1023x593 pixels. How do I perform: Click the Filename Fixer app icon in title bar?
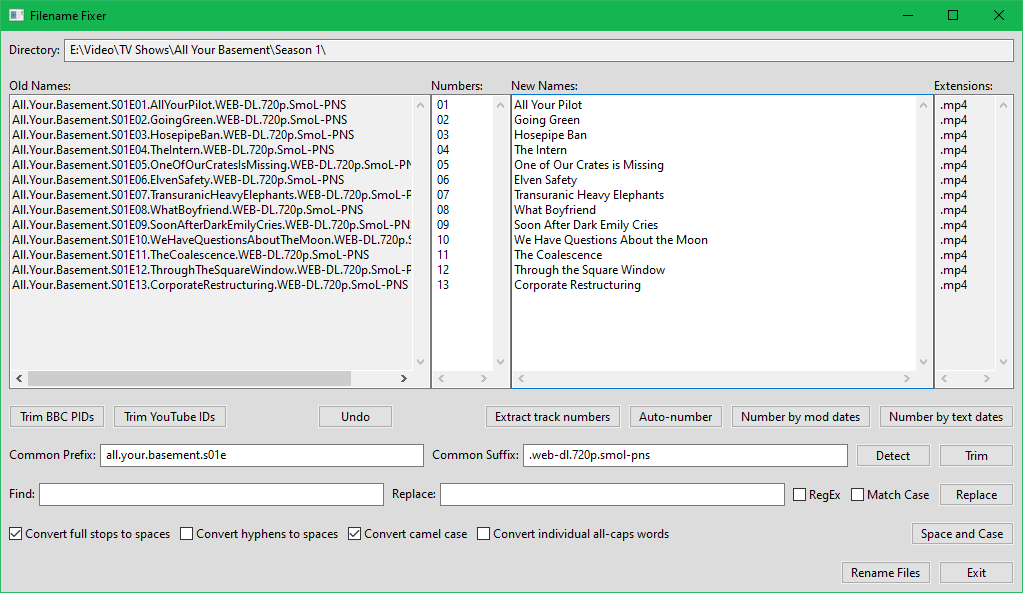point(16,16)
